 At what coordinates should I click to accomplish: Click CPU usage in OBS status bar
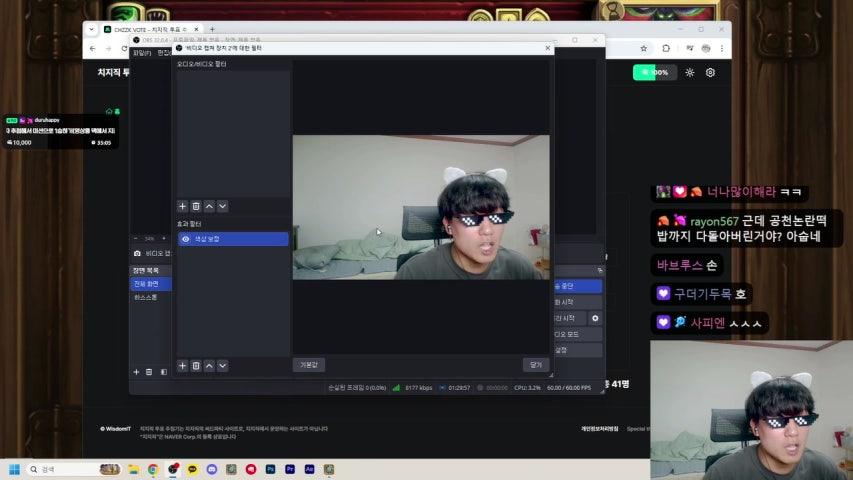pyautogui.click(x=527, y=388)
